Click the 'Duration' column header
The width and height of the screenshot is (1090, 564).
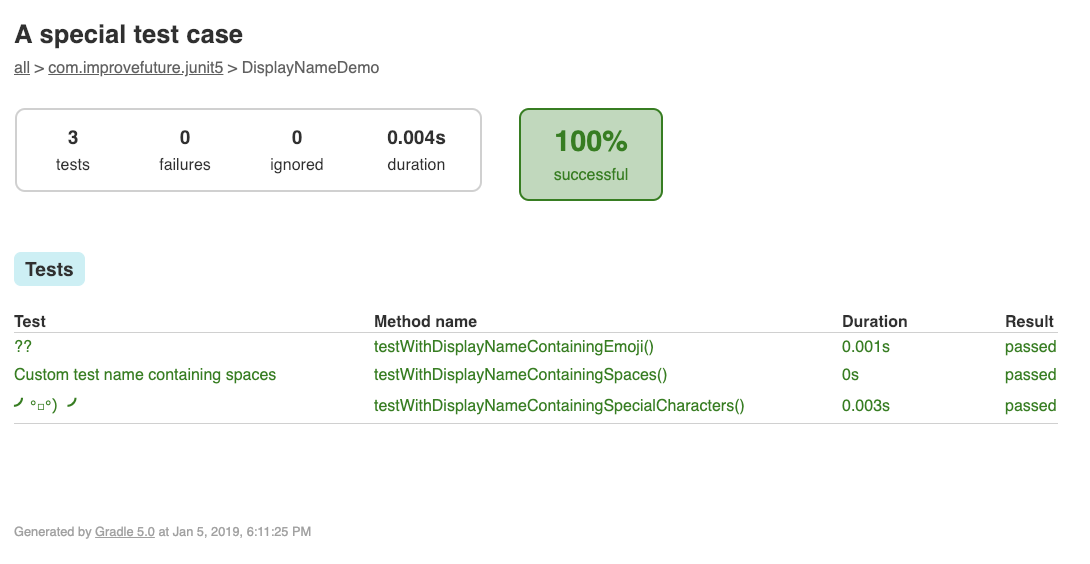pyautogui.click(x=874, y=321)
